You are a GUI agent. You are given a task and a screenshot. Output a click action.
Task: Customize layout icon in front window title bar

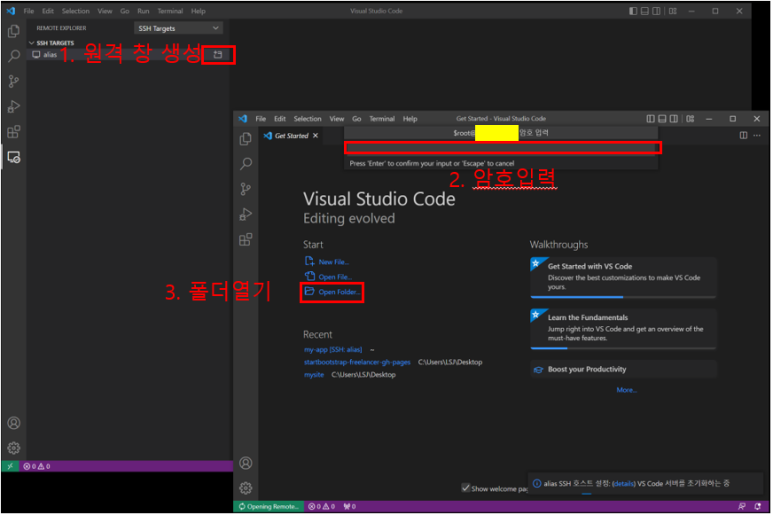coord(690,119)
